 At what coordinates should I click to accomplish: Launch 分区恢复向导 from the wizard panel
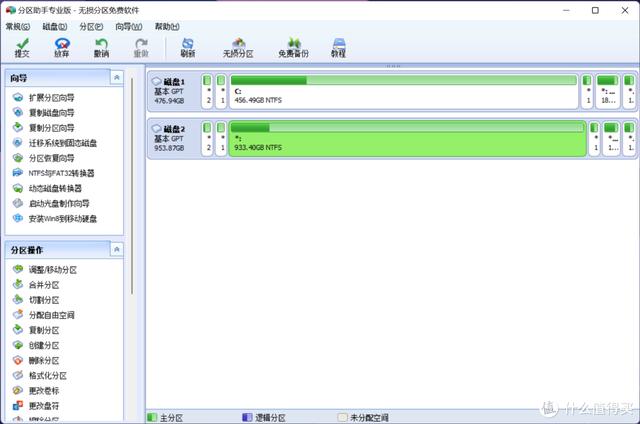[x=44, y=158]
